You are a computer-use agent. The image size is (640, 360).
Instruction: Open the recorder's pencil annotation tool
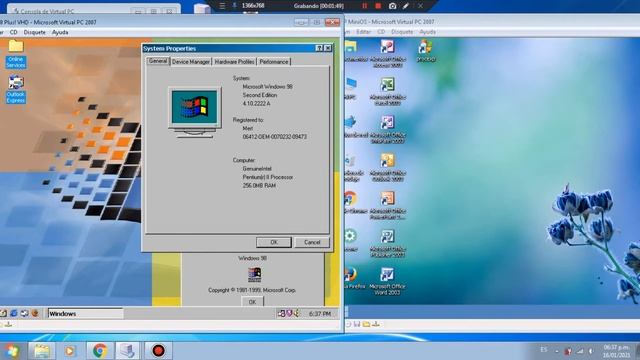(x=406, y=6)
